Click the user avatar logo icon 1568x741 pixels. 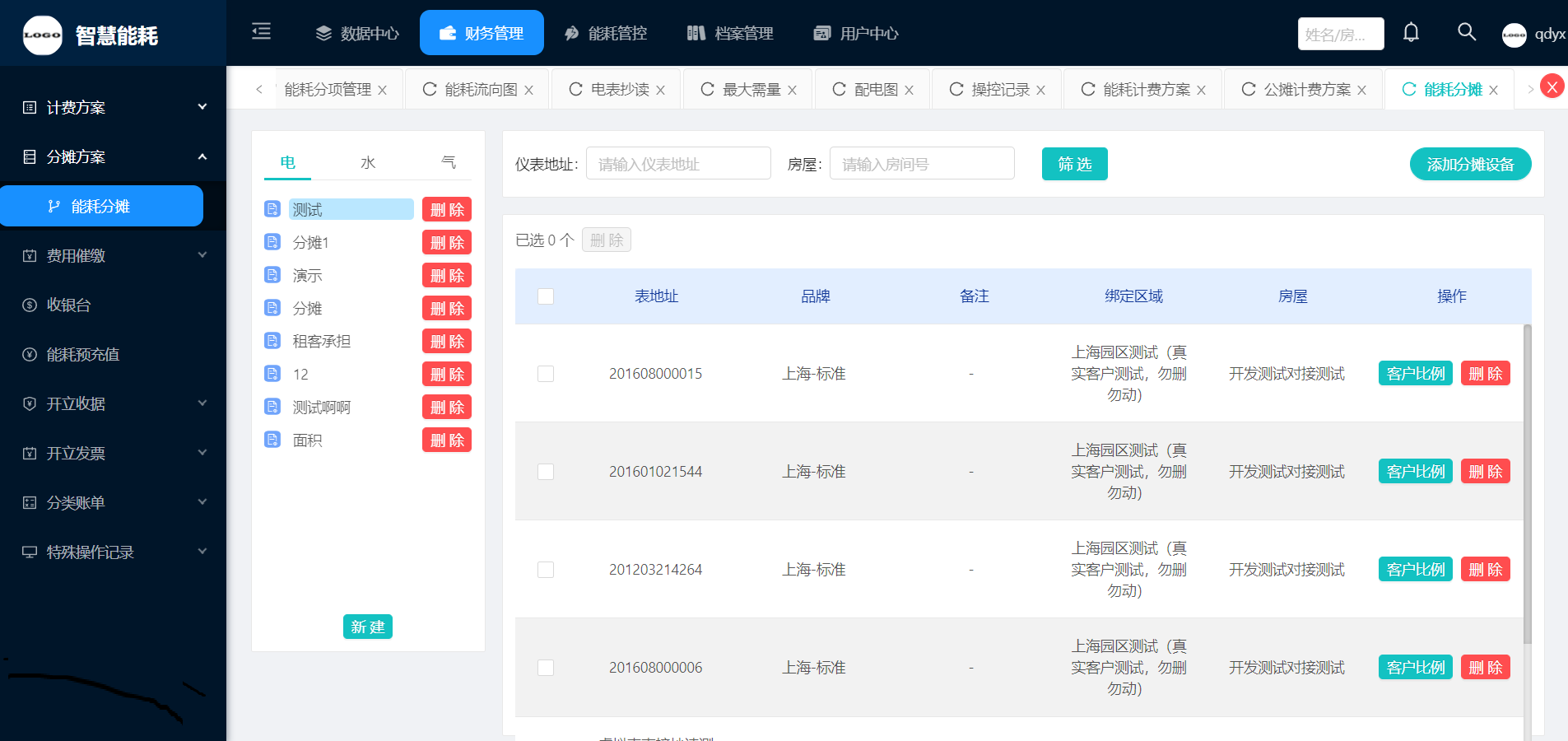(1514, 35)
